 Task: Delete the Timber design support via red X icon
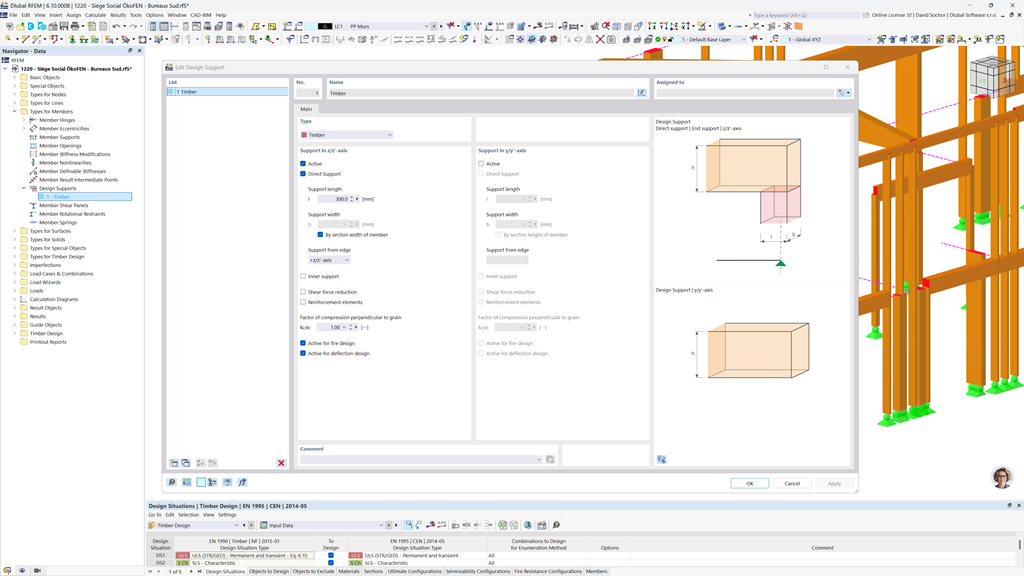pyautogui.click(x=281, y=461)
